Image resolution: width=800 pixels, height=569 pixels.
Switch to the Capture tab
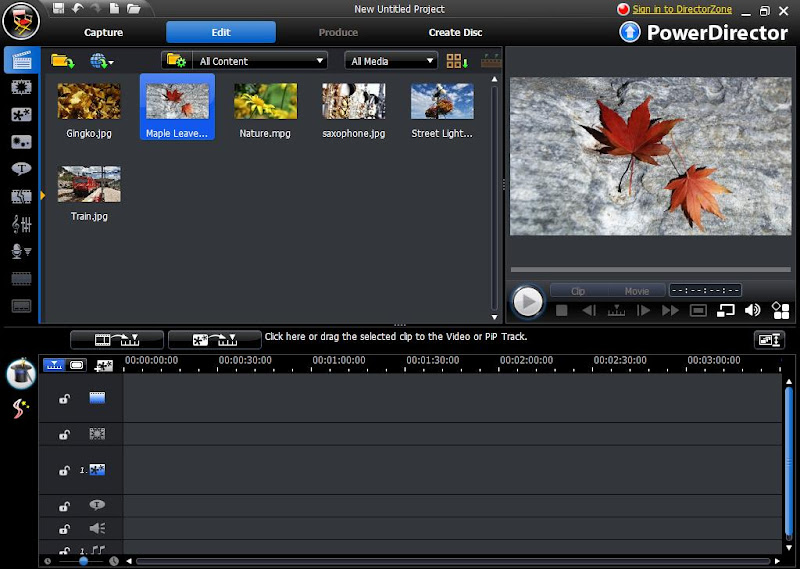pyautogui.click(x=104, y=32)
